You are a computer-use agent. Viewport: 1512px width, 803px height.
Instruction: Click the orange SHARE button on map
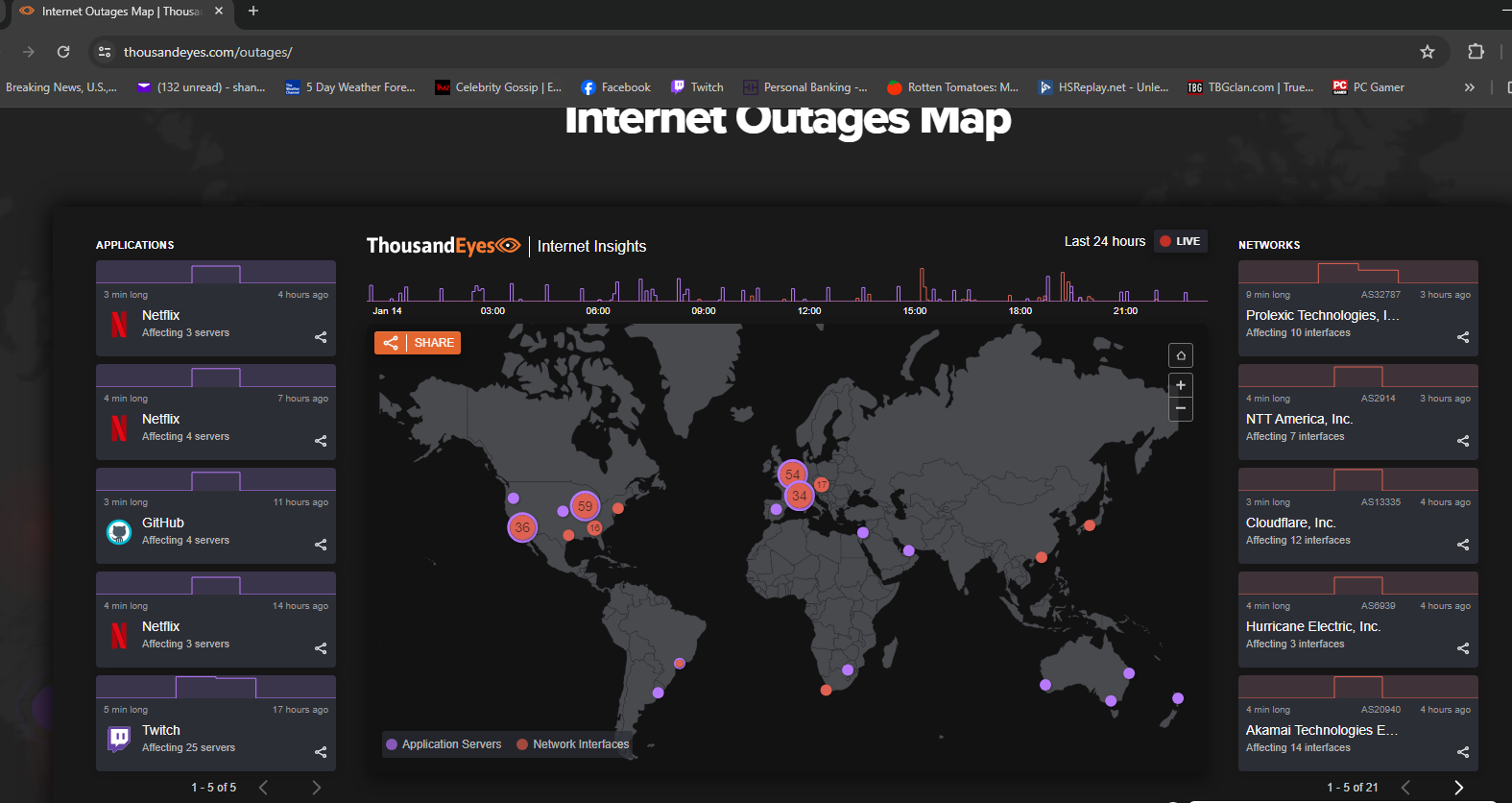(x=418, y=343)
